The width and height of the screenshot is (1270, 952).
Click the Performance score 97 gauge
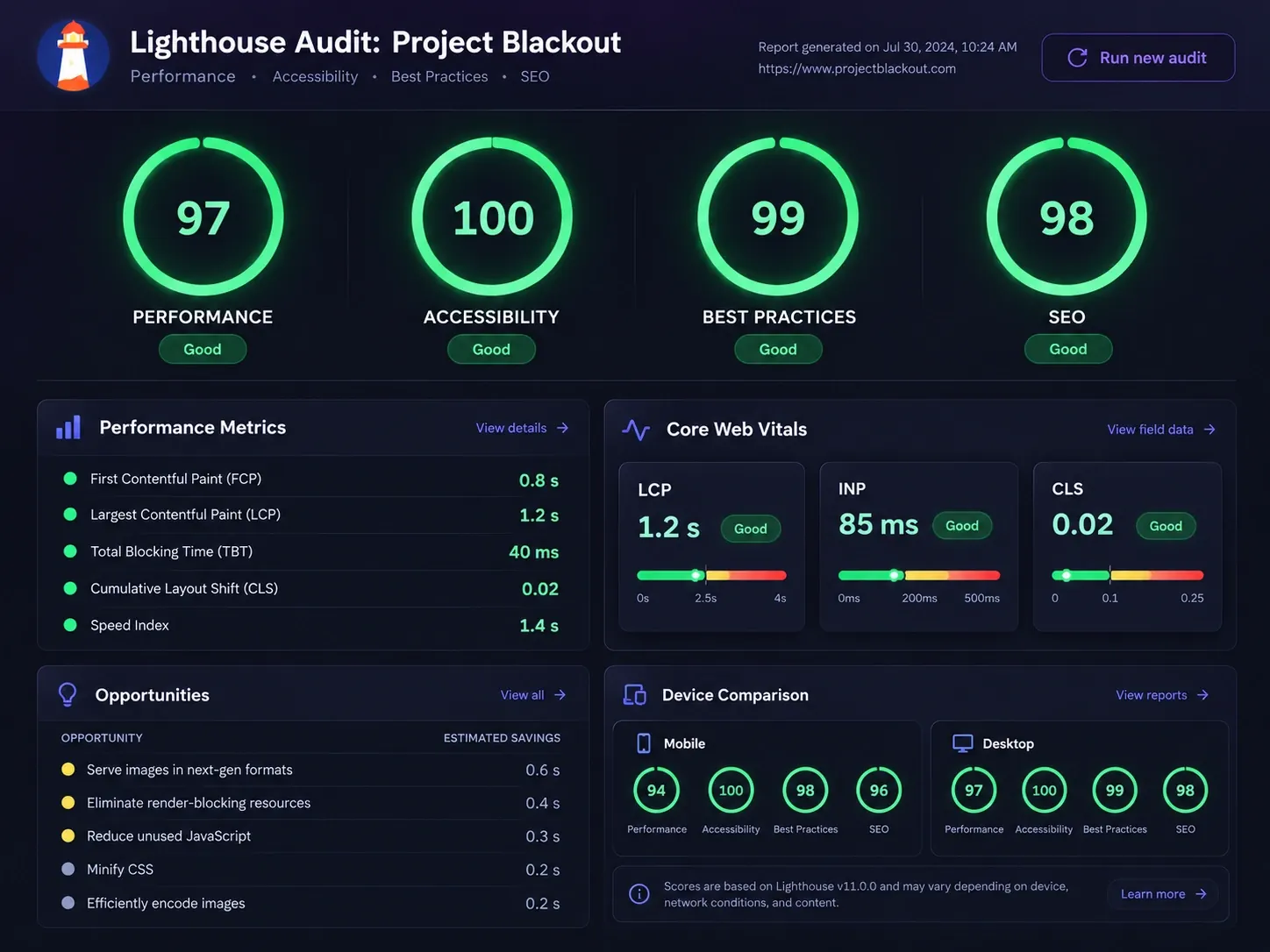[x=203, y=217]
